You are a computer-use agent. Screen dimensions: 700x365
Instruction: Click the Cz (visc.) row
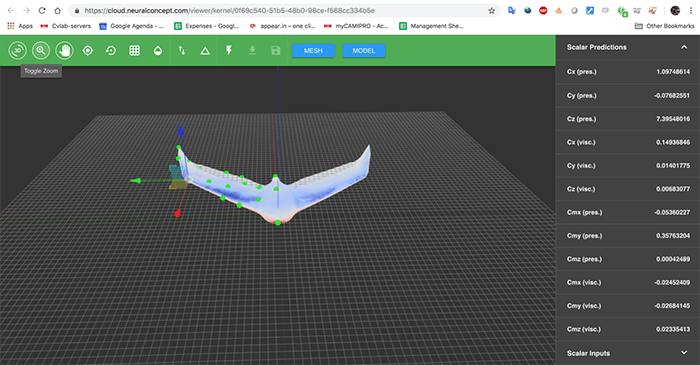point(628,189)
